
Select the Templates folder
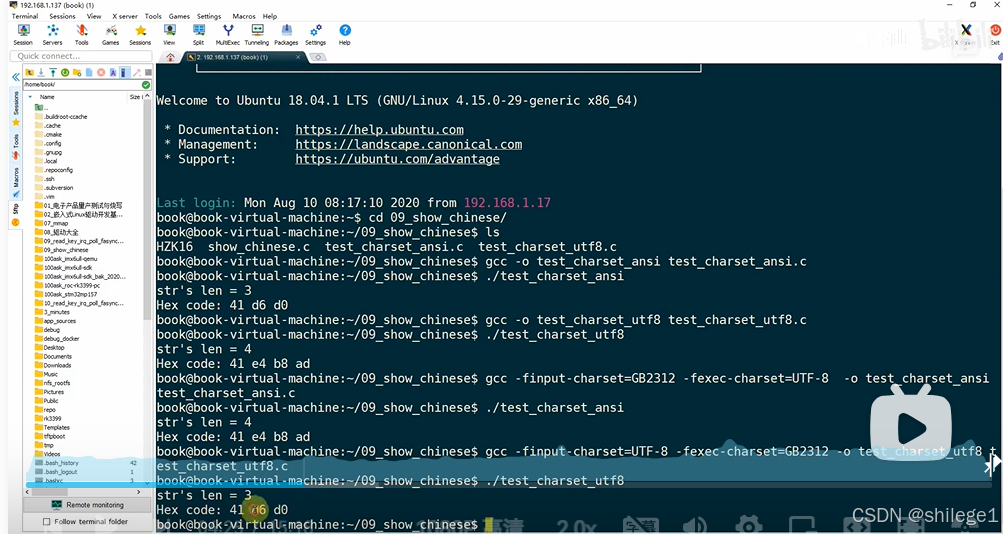(52, 427)
